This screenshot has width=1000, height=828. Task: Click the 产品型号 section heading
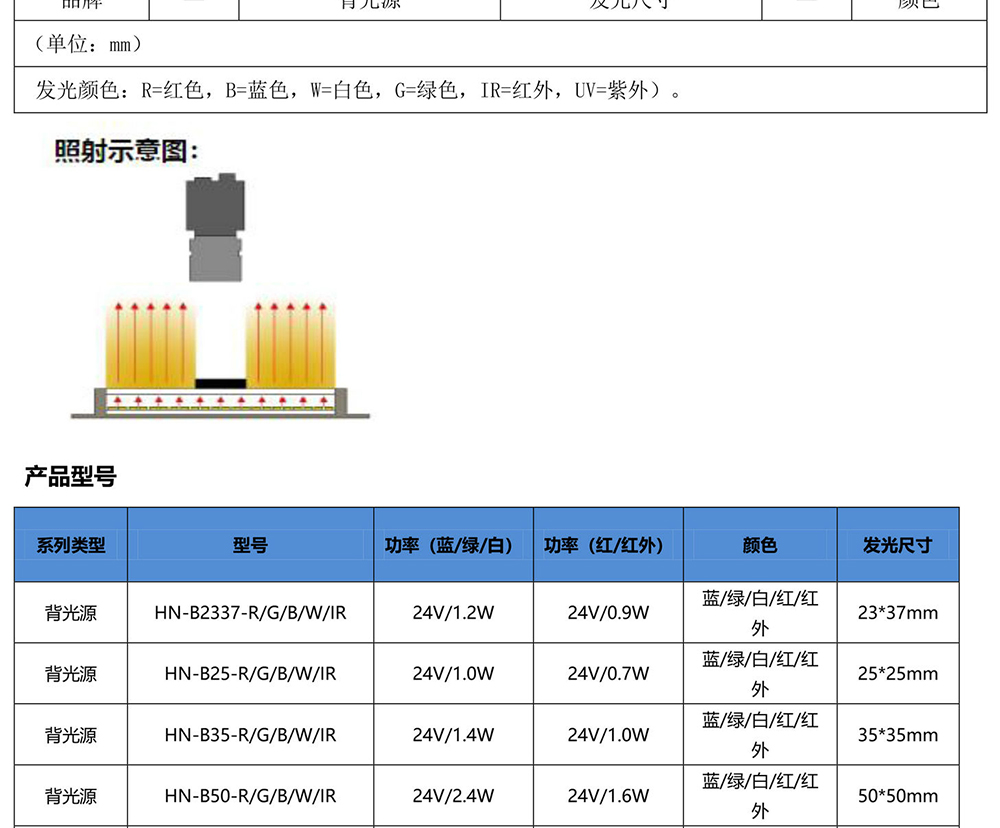tap(71, 477)
